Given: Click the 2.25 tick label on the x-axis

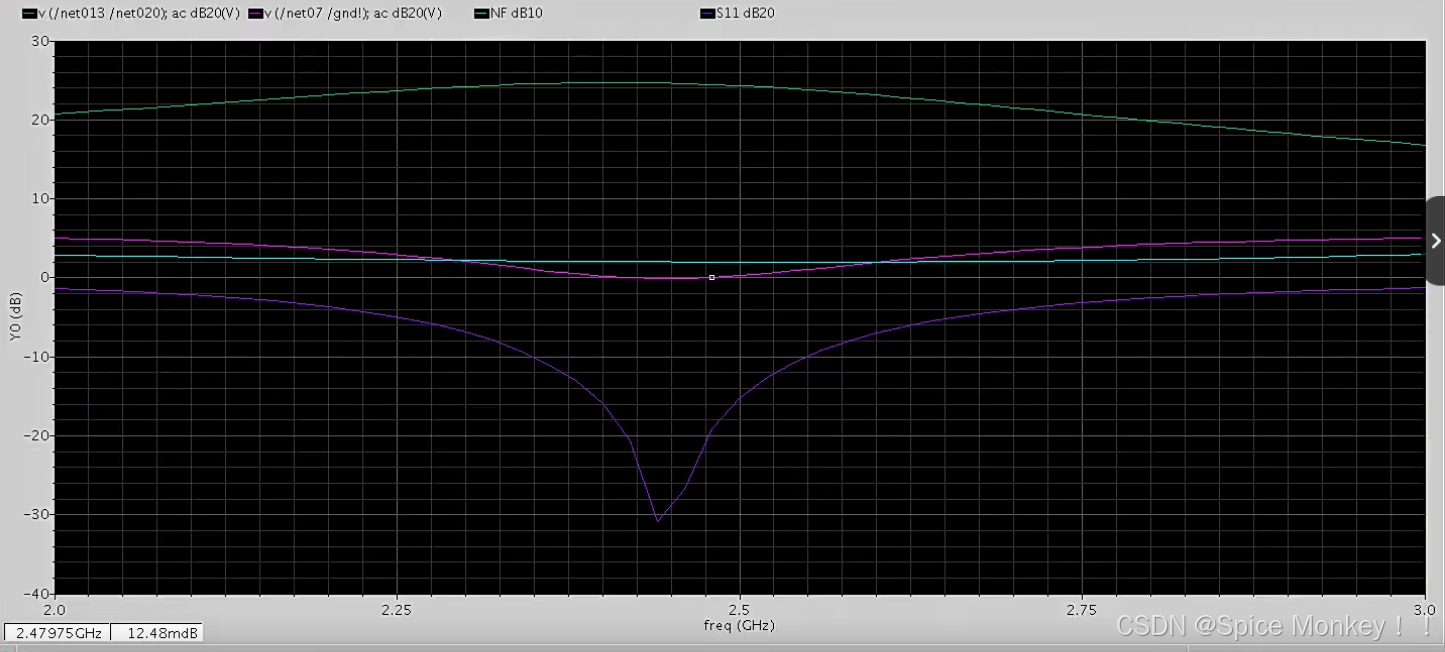Looking at the screenshot, I should click(x=397, y=610).
